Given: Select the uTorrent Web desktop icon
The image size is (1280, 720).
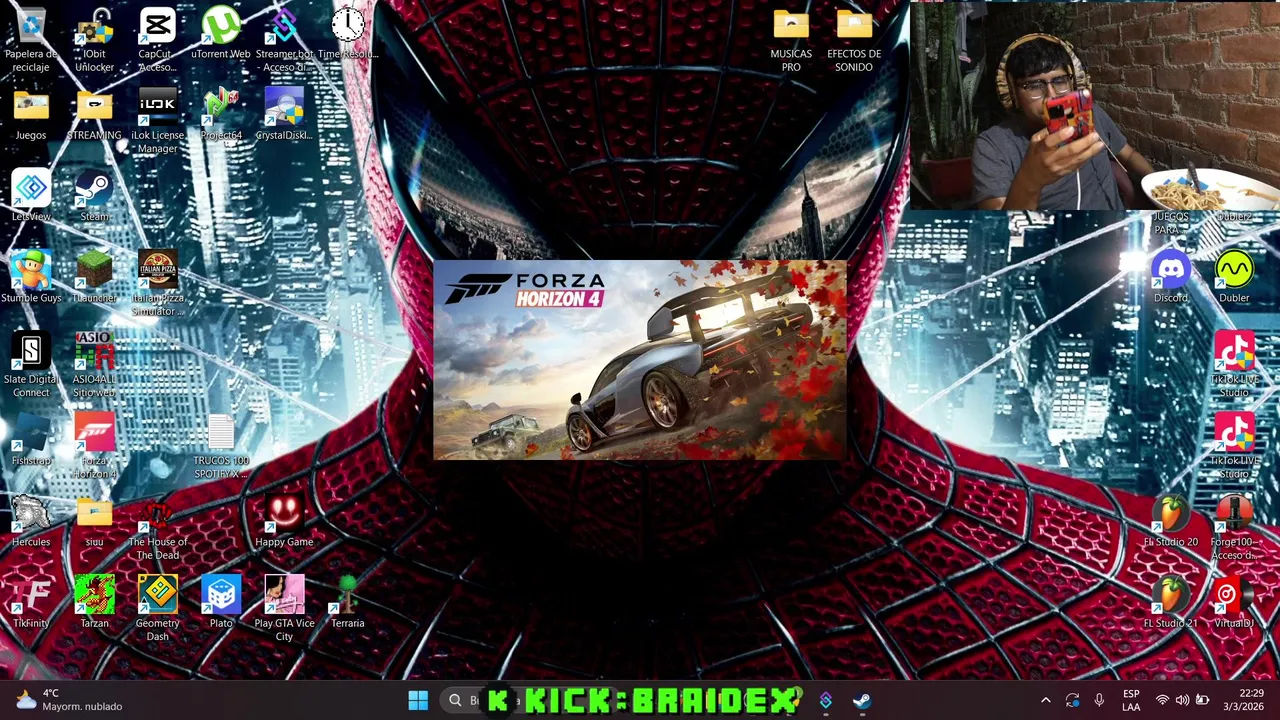Looking at the screenshot, I should click(x=221, y=33).
